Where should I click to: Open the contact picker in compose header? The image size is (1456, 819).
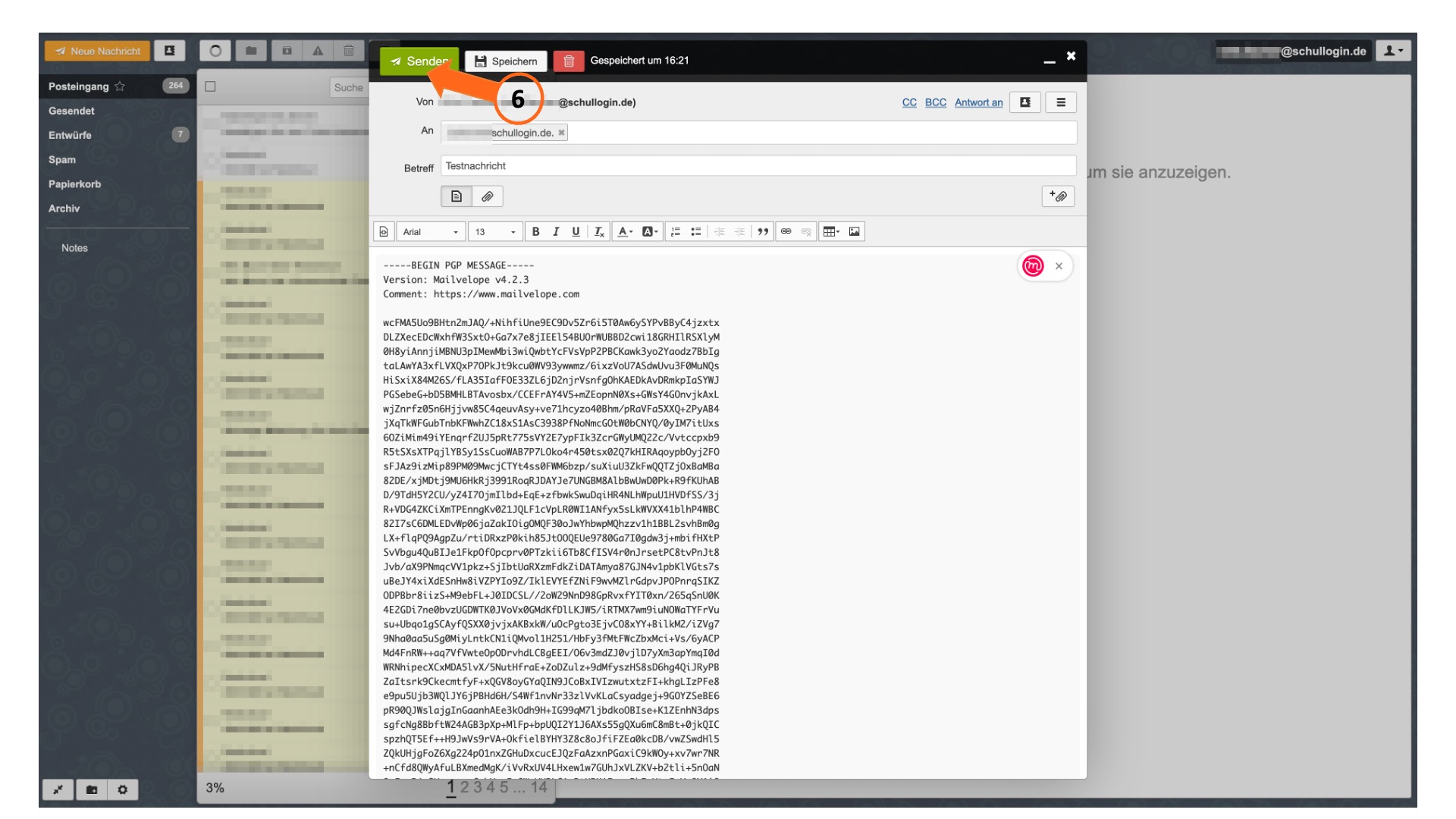1025,102
